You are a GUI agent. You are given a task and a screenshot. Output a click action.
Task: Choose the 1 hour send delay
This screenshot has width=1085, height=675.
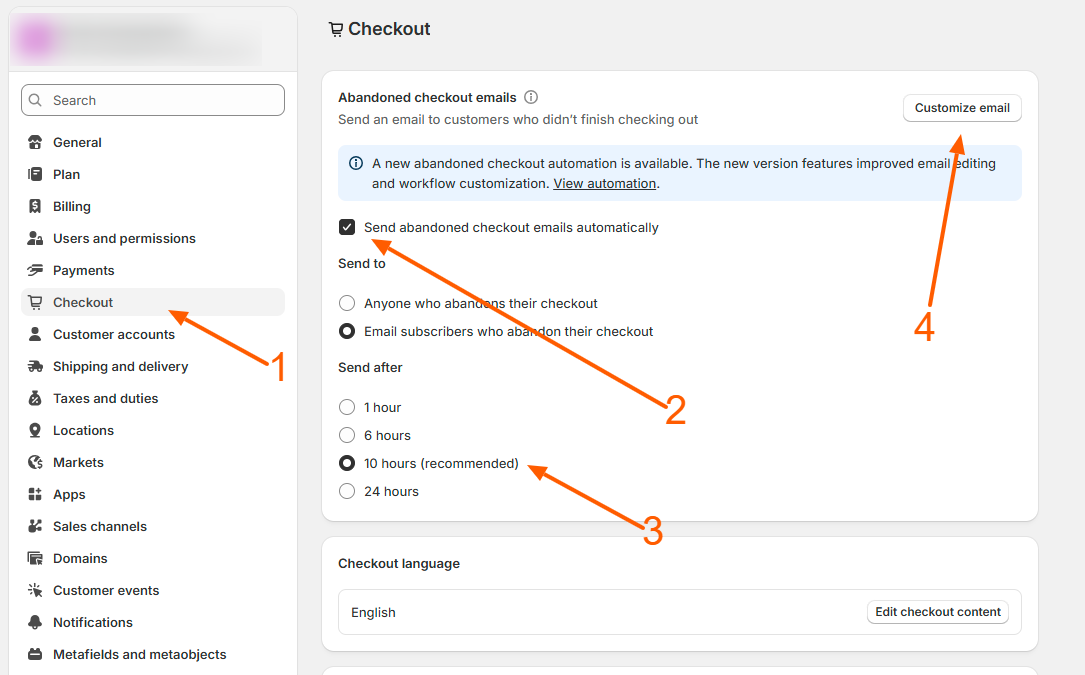tap(347, 407)
